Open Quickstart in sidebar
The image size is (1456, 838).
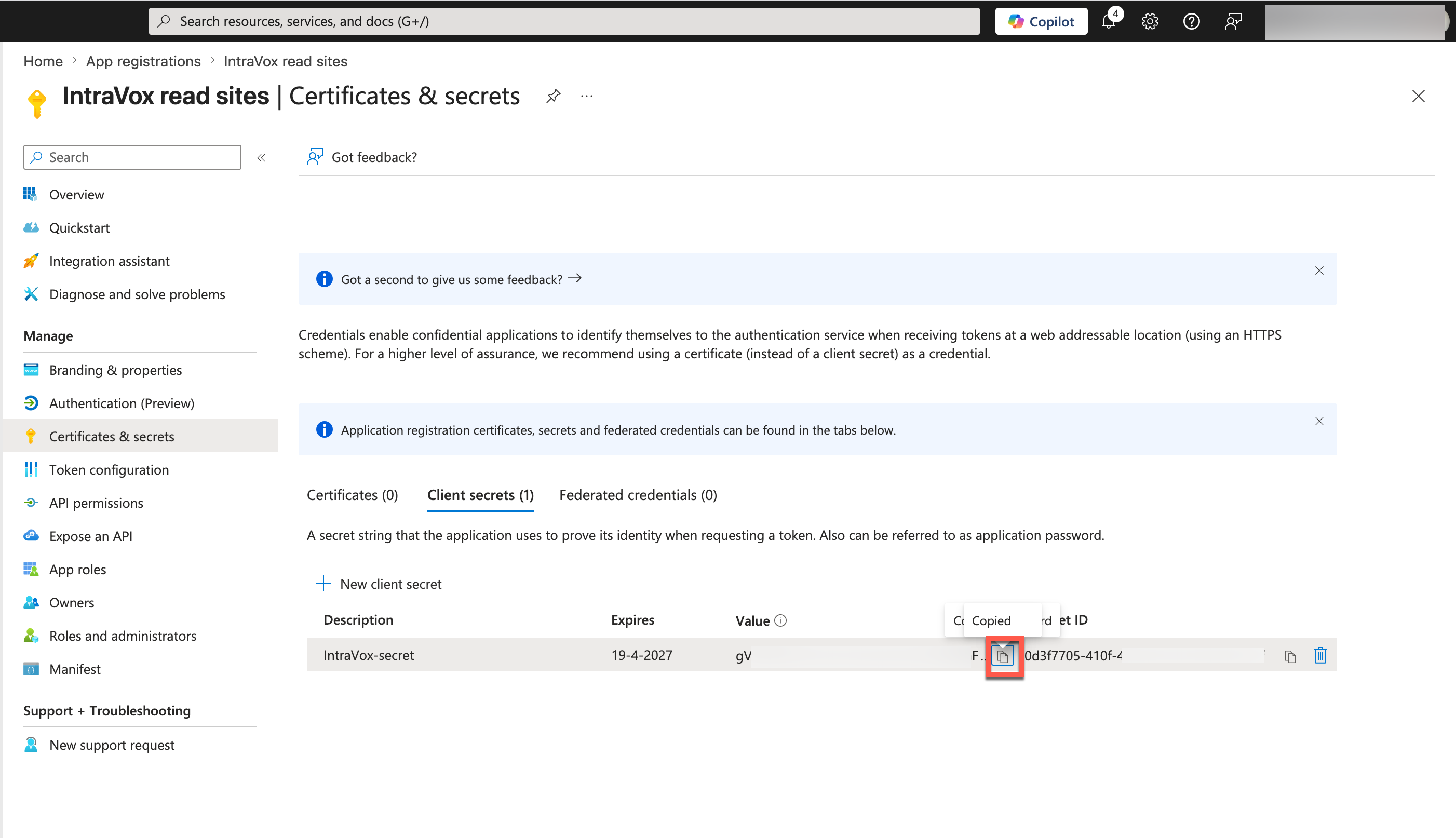coord(79,228)
